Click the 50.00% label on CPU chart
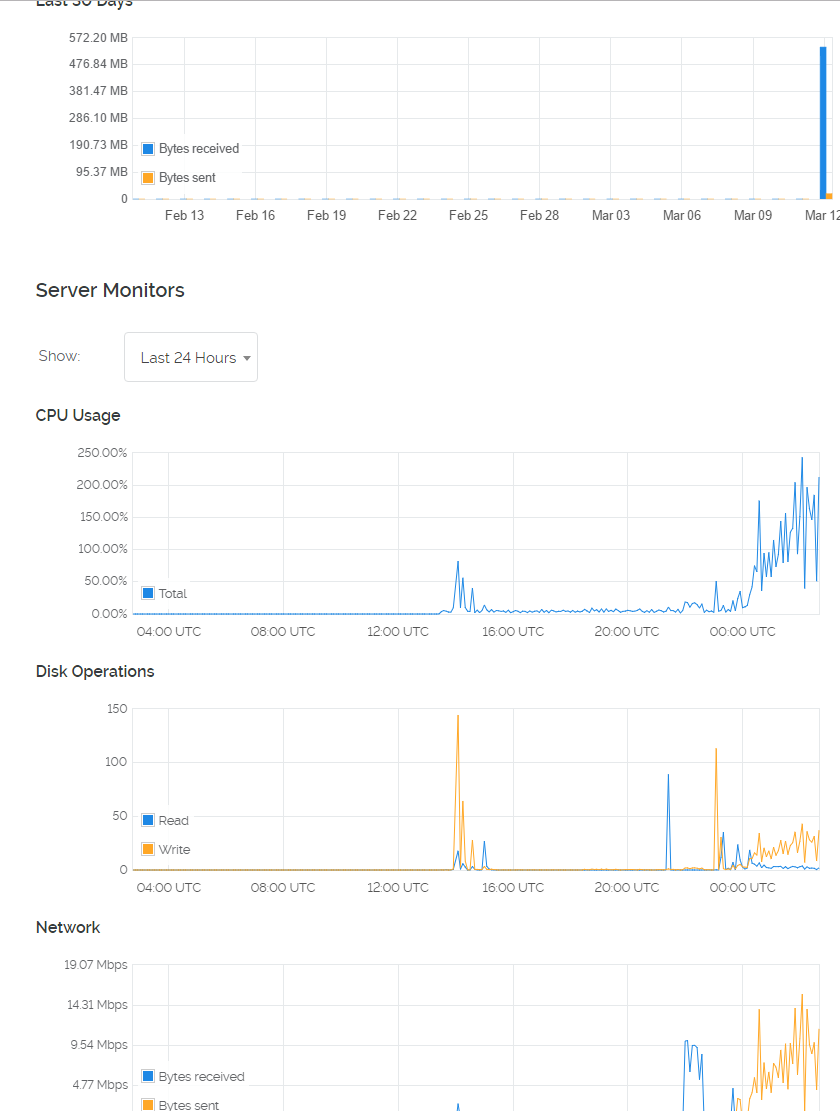This screenshot has width=840, height=1111. point(106,581)
